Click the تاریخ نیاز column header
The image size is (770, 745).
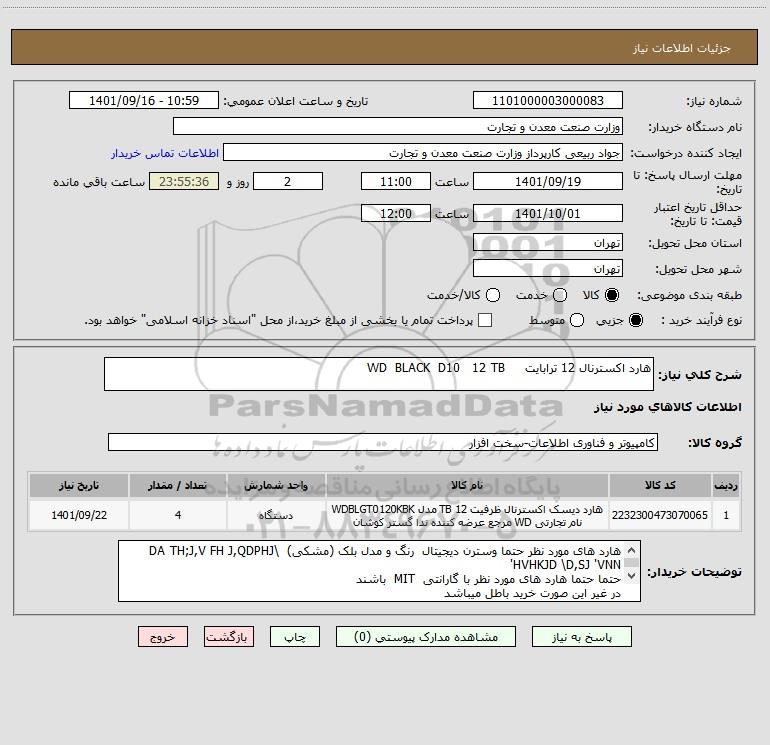(79, 485)
